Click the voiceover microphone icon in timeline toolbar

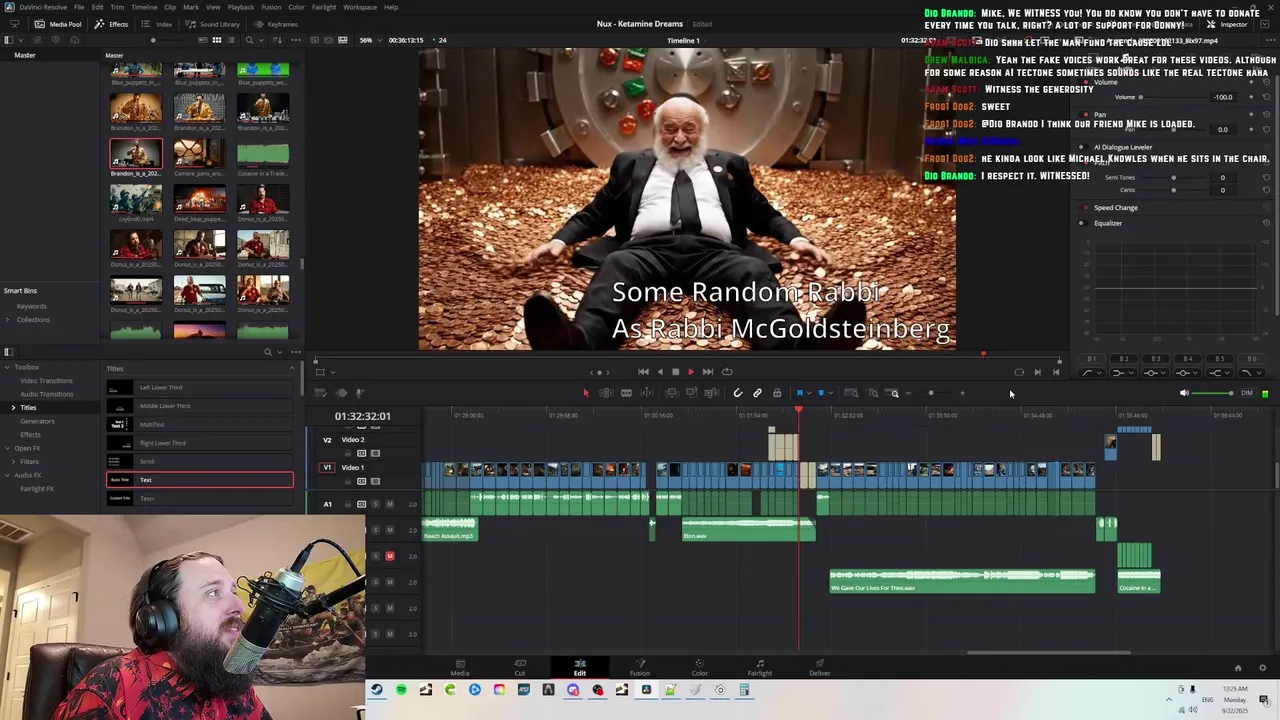click(361, 393)
